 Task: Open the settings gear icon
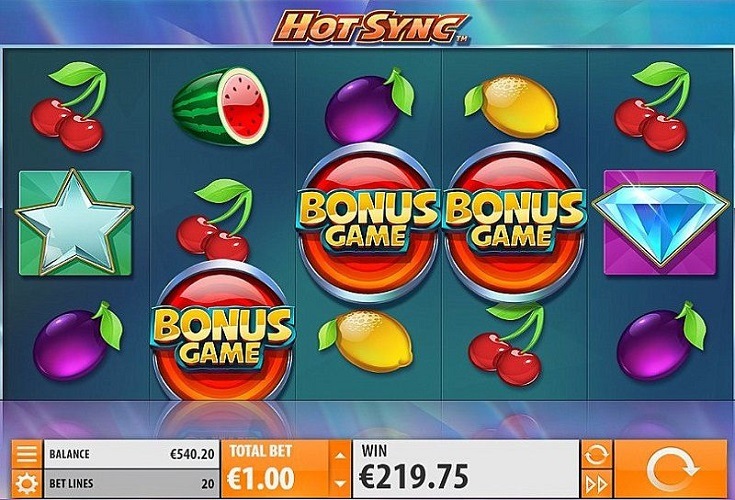(27, 483)
